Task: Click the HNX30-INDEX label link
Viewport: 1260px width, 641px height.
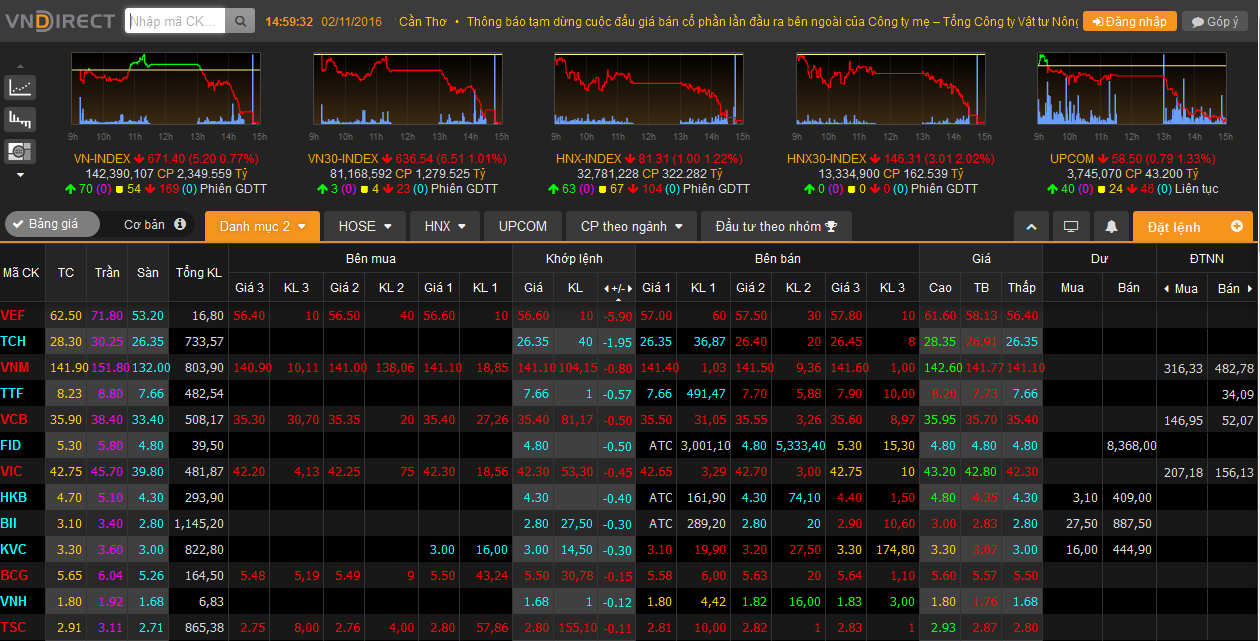Action: pyautogui.click(x=826, y=158)
